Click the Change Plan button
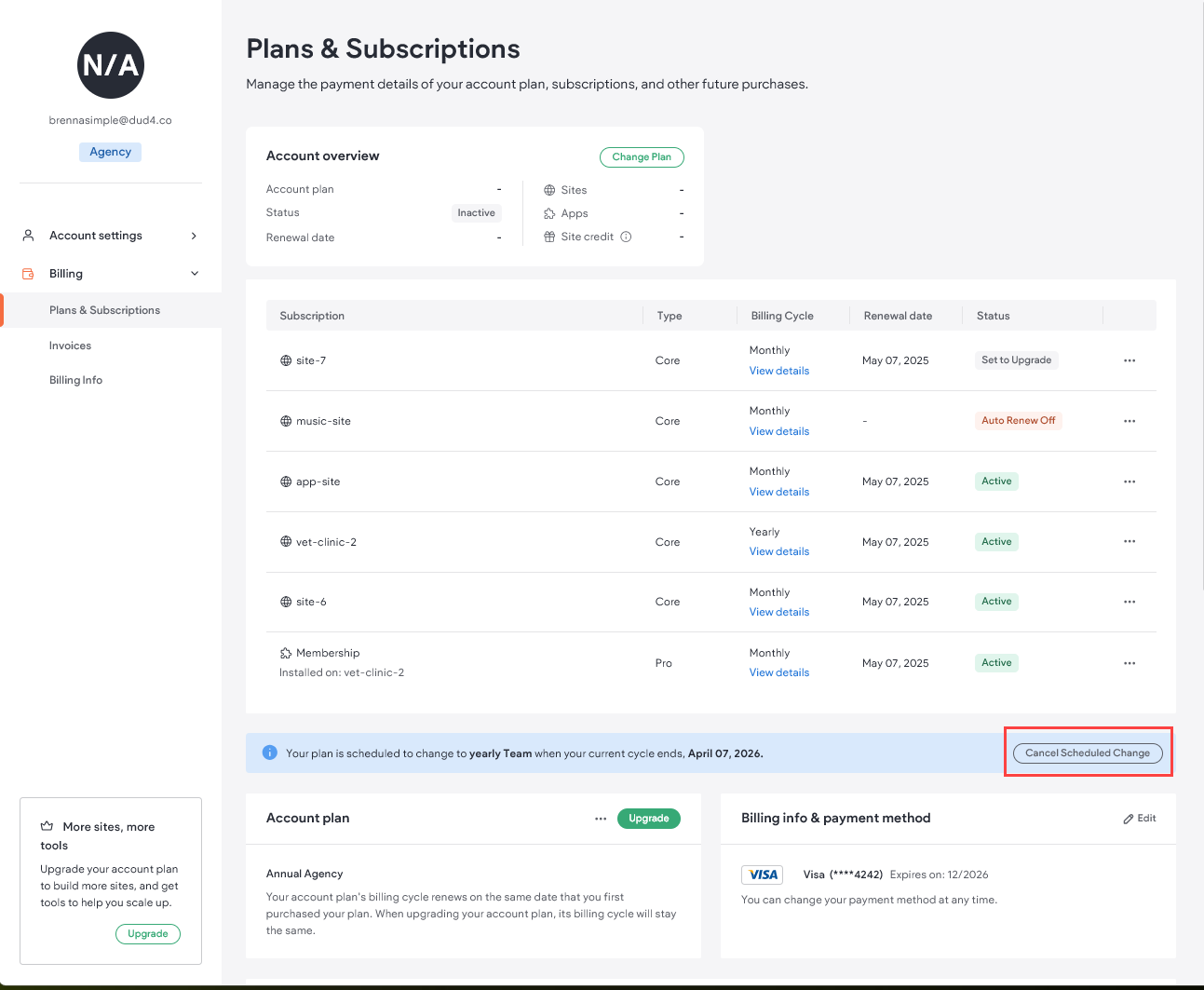This screenshot has height=990, width=1204. point(642,157)
